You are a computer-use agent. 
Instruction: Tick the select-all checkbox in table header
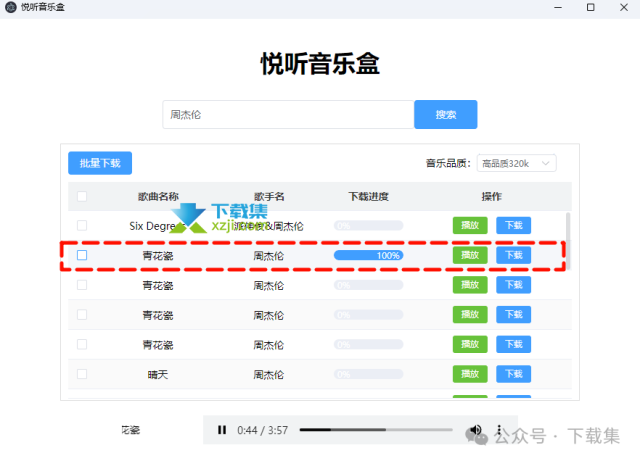coord(82,196)
